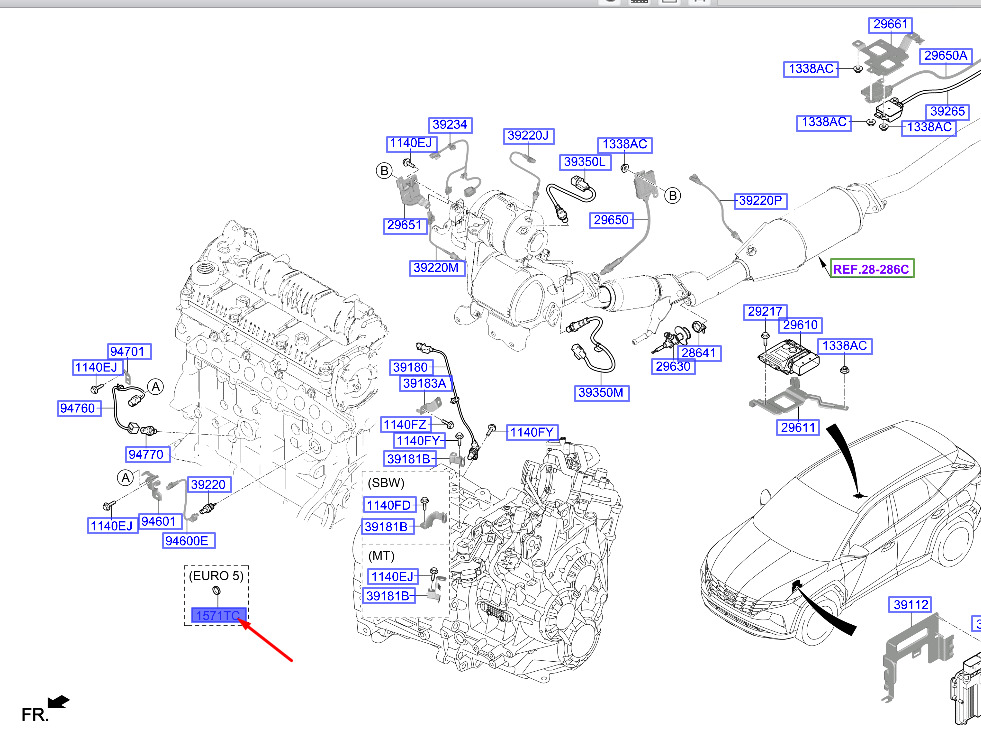Select part number 94760

pyautogui.click(x=78, y=408)
